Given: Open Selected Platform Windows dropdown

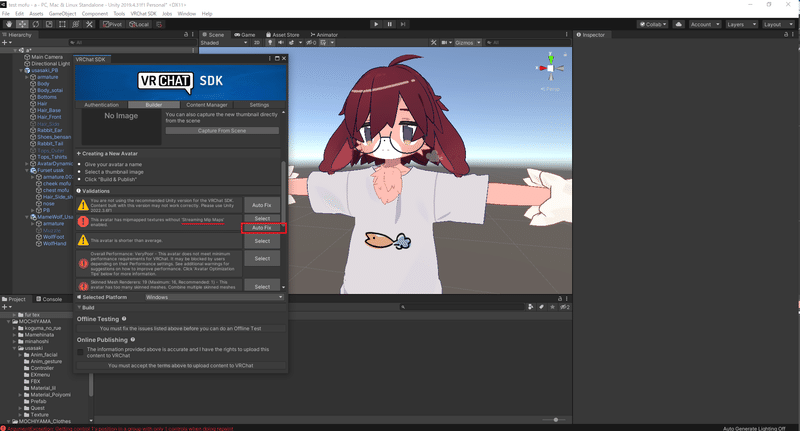Looking at the screenshot, I should (x=214, y=297).
